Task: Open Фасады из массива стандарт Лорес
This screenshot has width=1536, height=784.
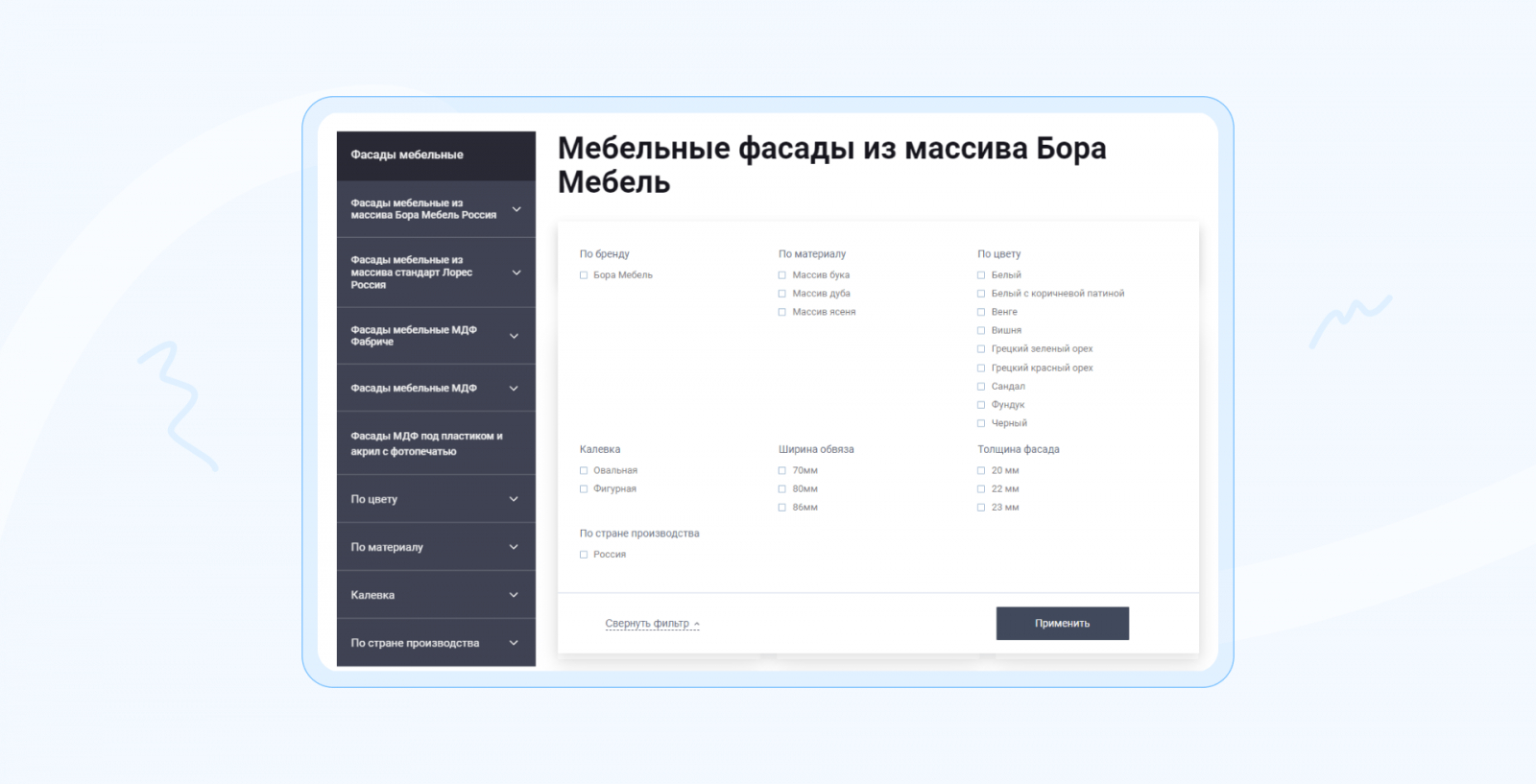Action: pyautogui.click(x=412, y=273)
